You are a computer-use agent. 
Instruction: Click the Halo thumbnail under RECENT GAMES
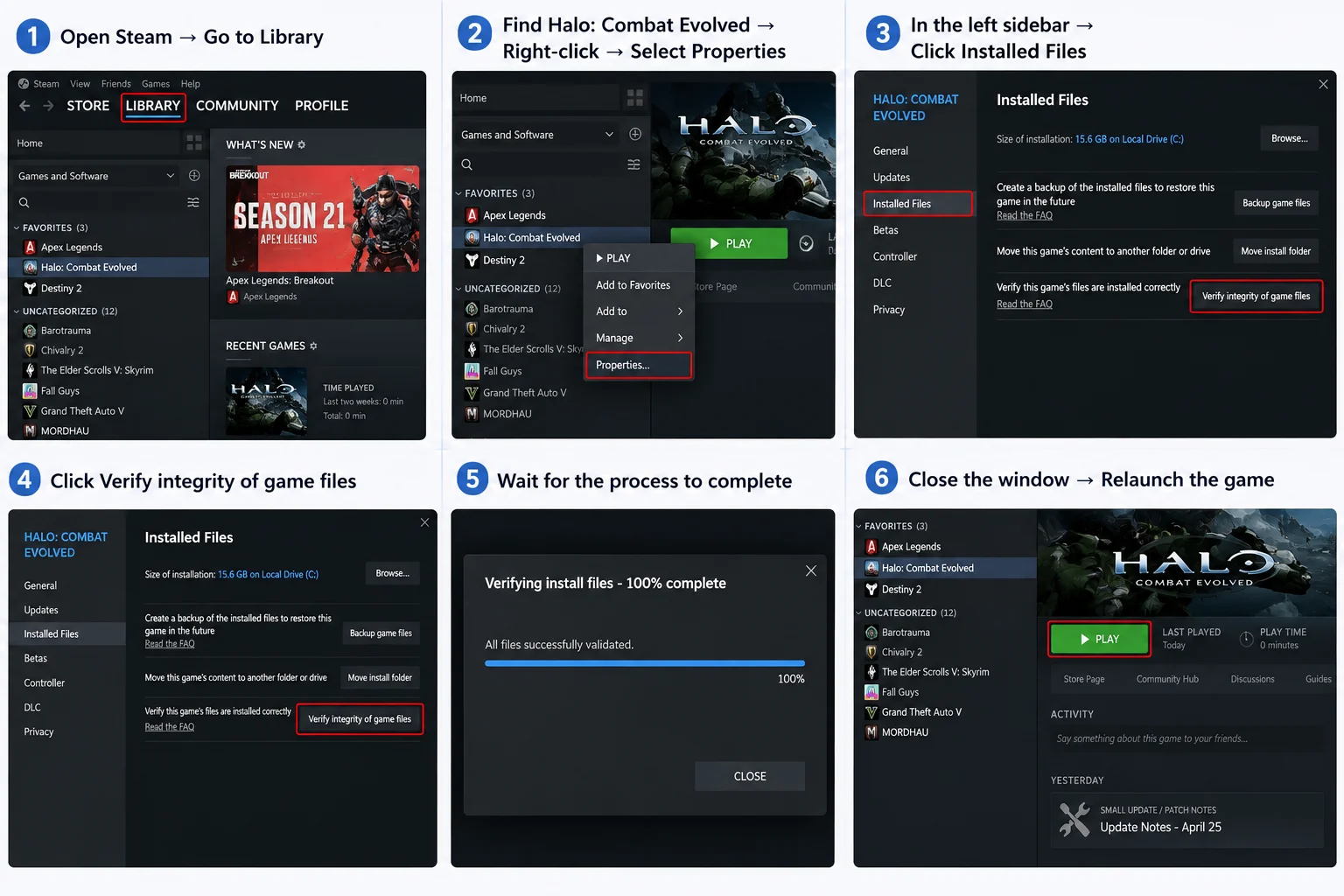click(266, 401)
